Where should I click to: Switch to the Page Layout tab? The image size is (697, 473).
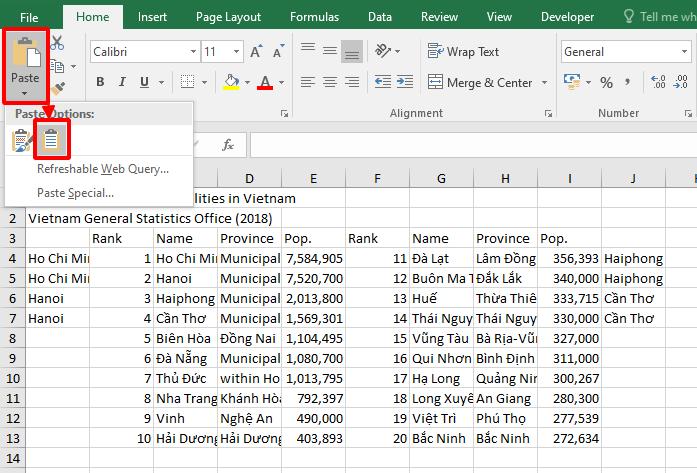(x=228, y=17)
